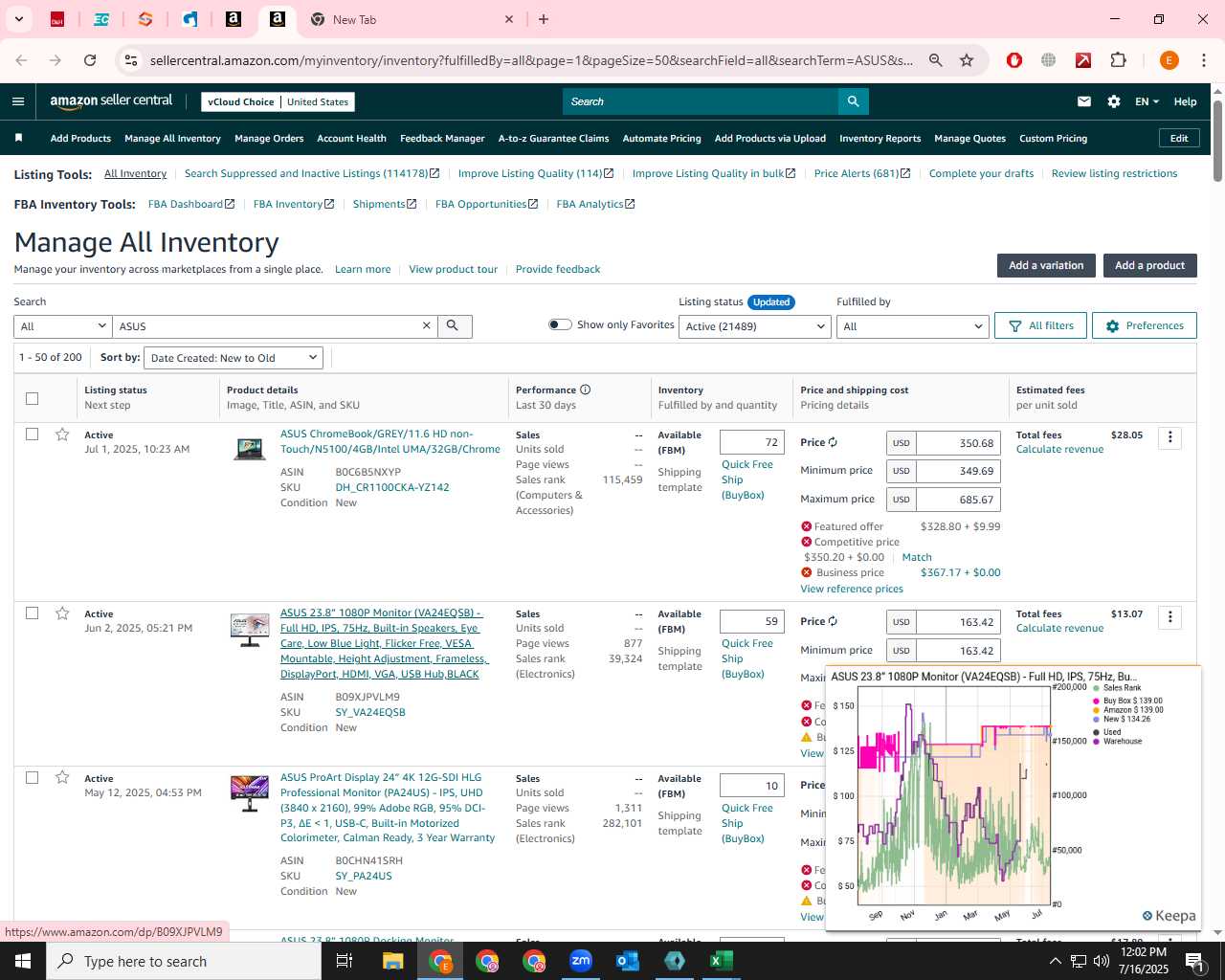
Task: Open the Fulfilled by dropdown
Action: tap(912, 326)
